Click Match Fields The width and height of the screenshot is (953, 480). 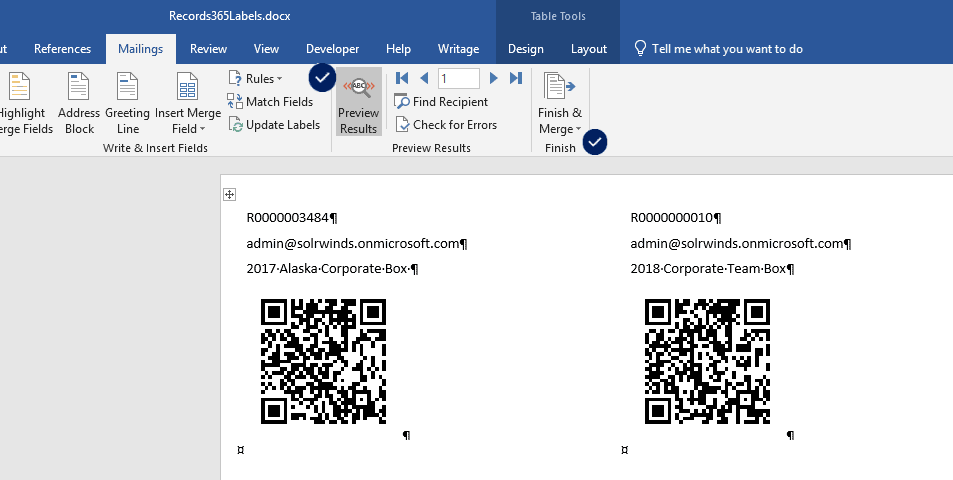tap(270, 101)
